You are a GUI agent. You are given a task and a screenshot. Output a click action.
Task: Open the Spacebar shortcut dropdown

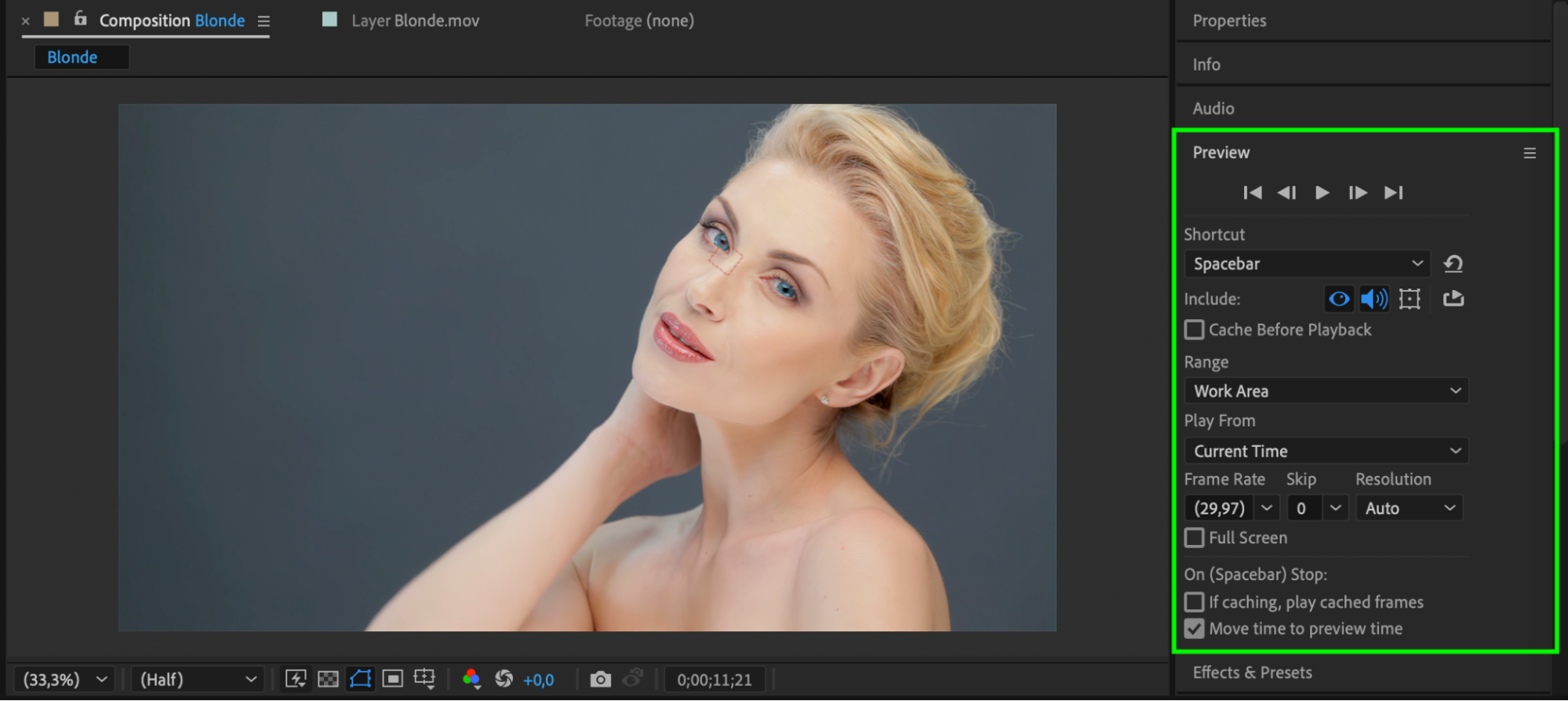tap(1307, 264)
